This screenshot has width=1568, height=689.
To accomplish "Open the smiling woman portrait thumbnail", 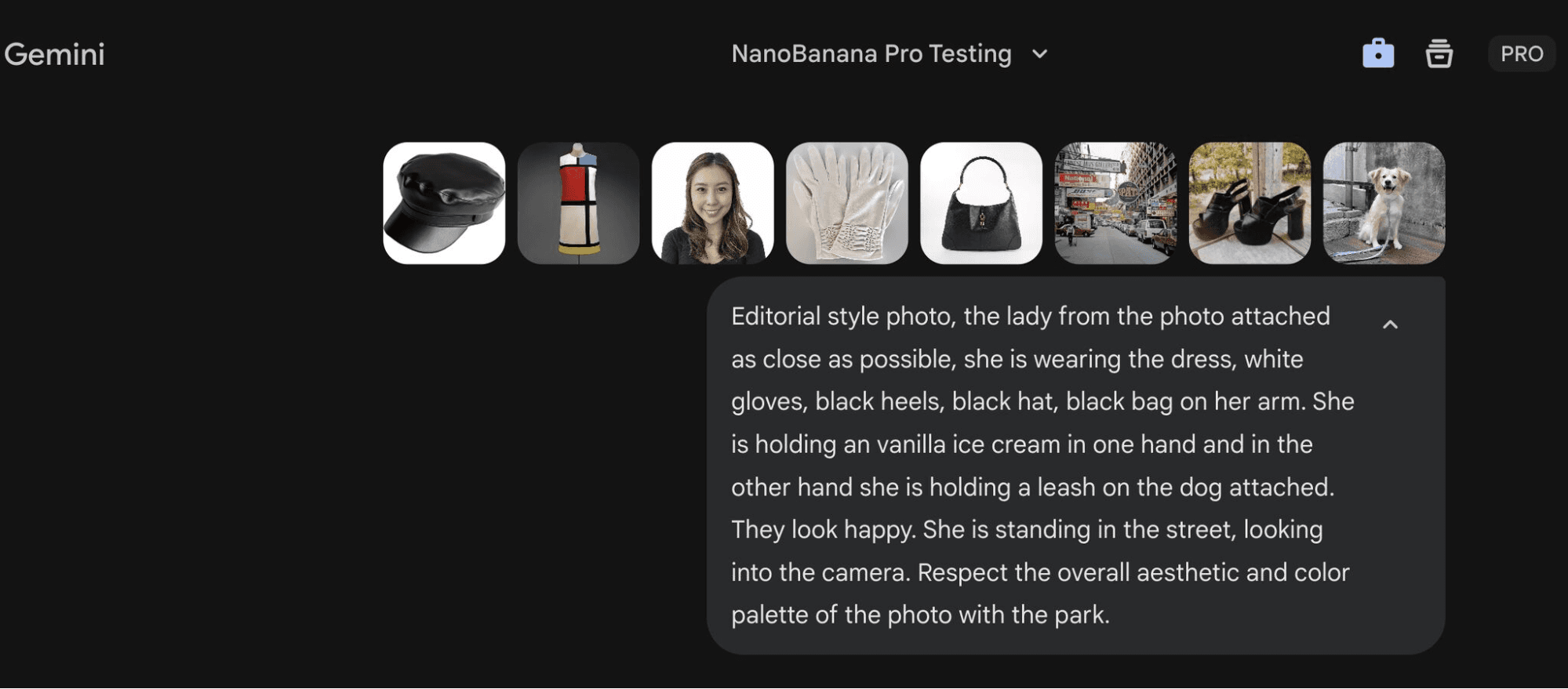I will pyautogui.click(x=712, y=203).
